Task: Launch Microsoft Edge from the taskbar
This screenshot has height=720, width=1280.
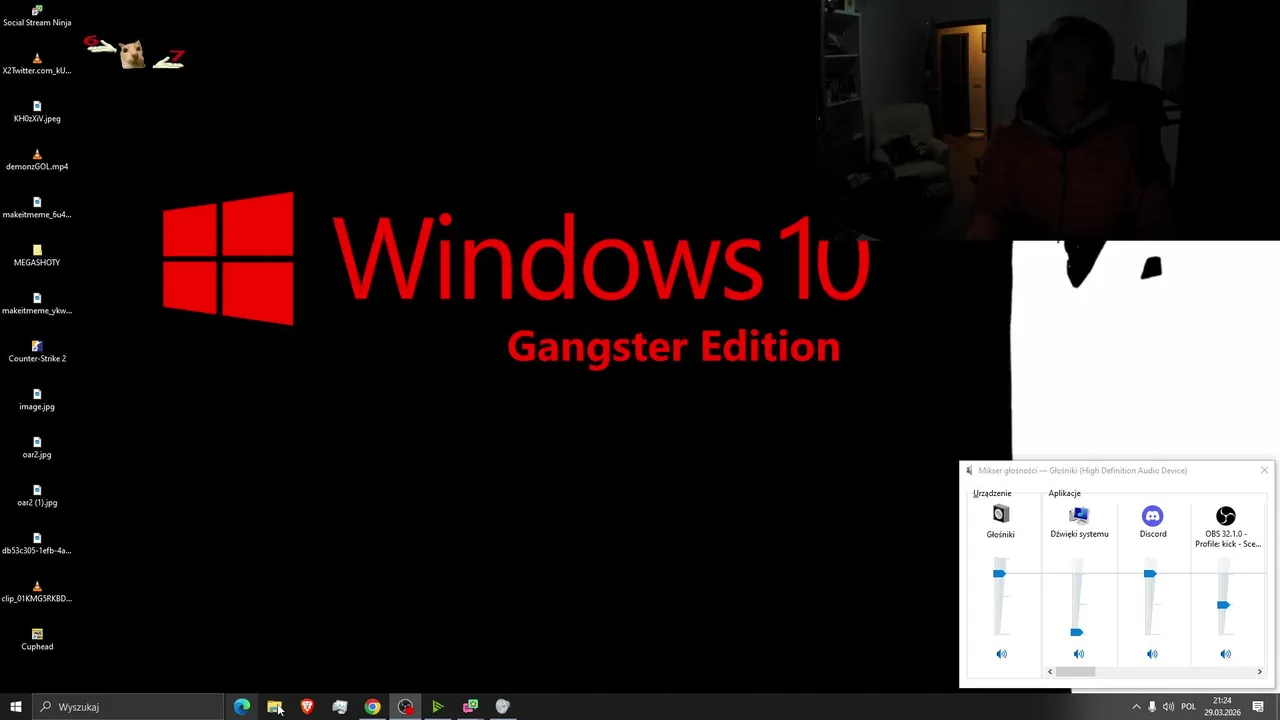Action: click(x=242, y=707)
